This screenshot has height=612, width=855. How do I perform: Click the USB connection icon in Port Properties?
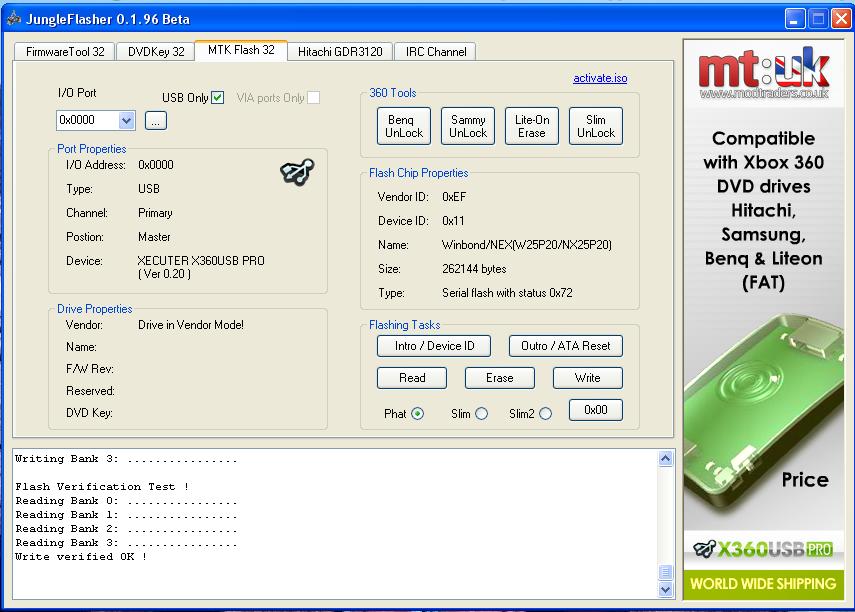(297, 172)
